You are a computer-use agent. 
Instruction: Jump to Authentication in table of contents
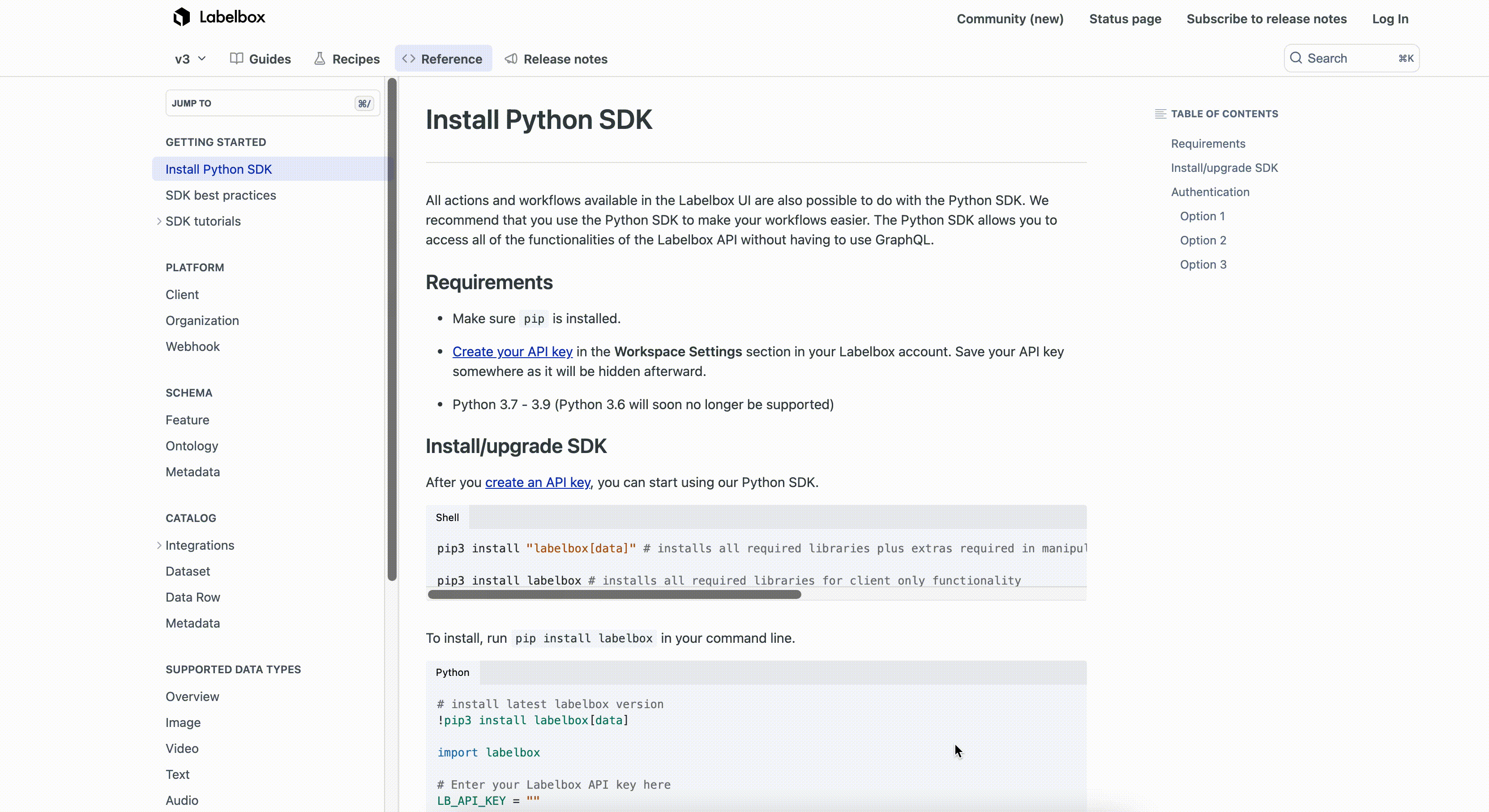coord(1211,192)
